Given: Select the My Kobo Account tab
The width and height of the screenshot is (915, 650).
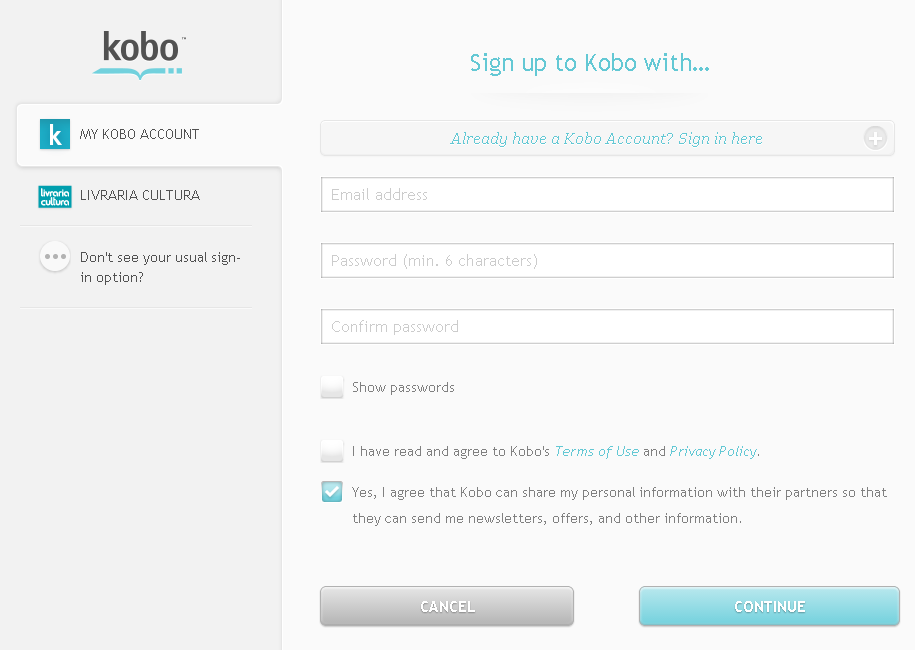Looking at the screenshot, I should (140, 134).
